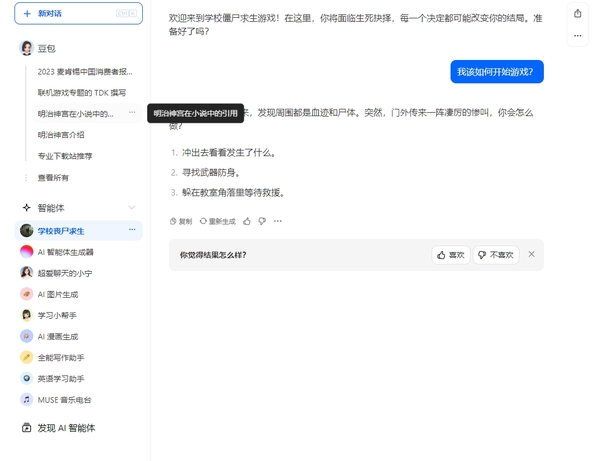Click the share icon at top right

coord(578,13)
